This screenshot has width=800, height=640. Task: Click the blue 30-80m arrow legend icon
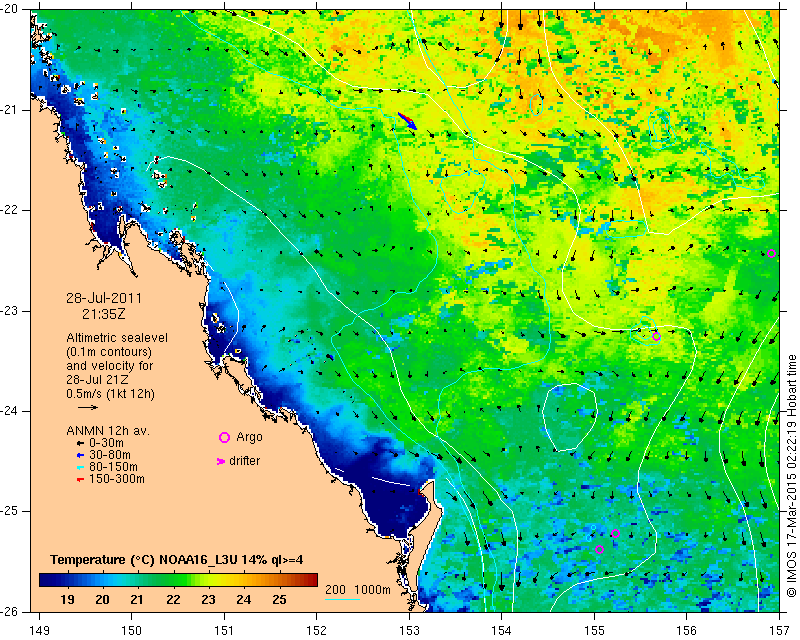coord(80,455)
